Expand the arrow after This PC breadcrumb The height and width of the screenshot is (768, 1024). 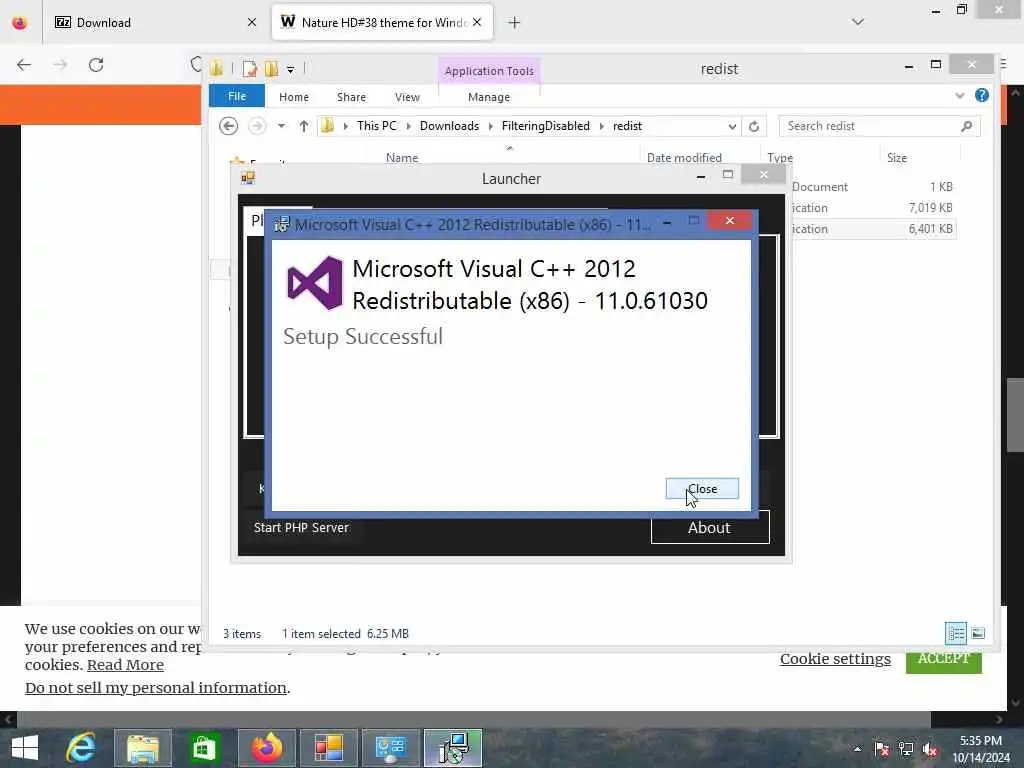pyautogui.click(x=408, y=126)
